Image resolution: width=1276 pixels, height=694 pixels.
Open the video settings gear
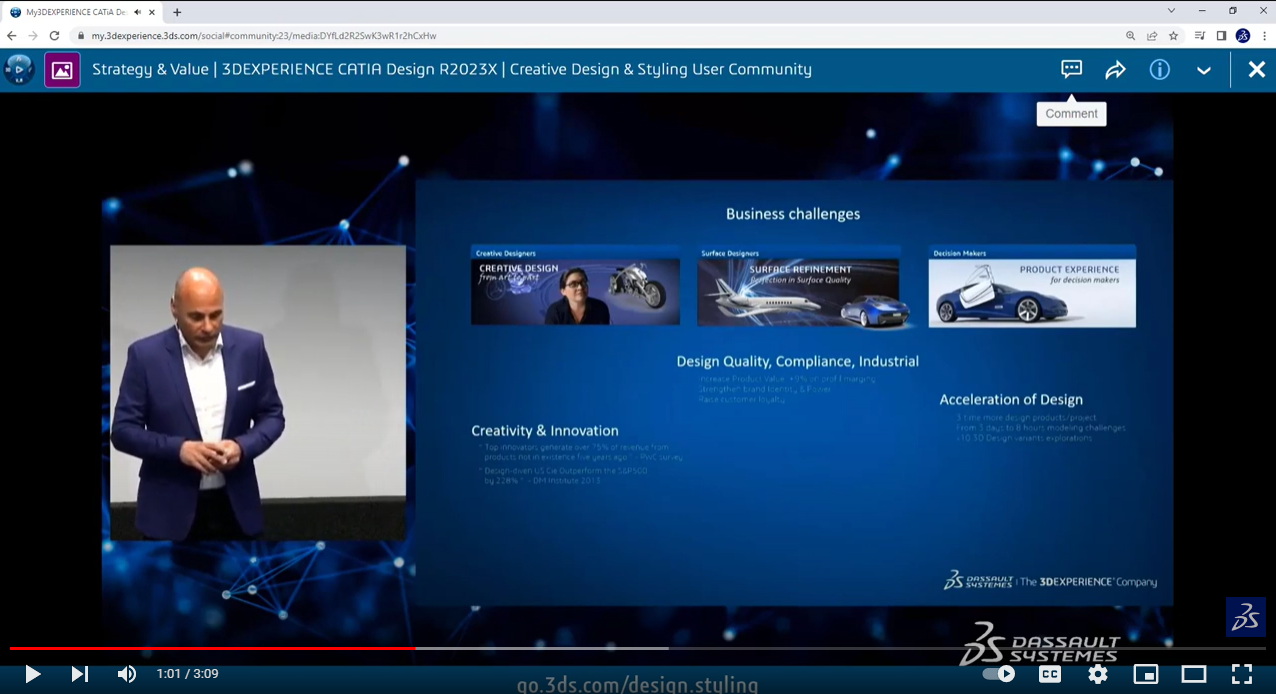click(x=1097, y=673)
